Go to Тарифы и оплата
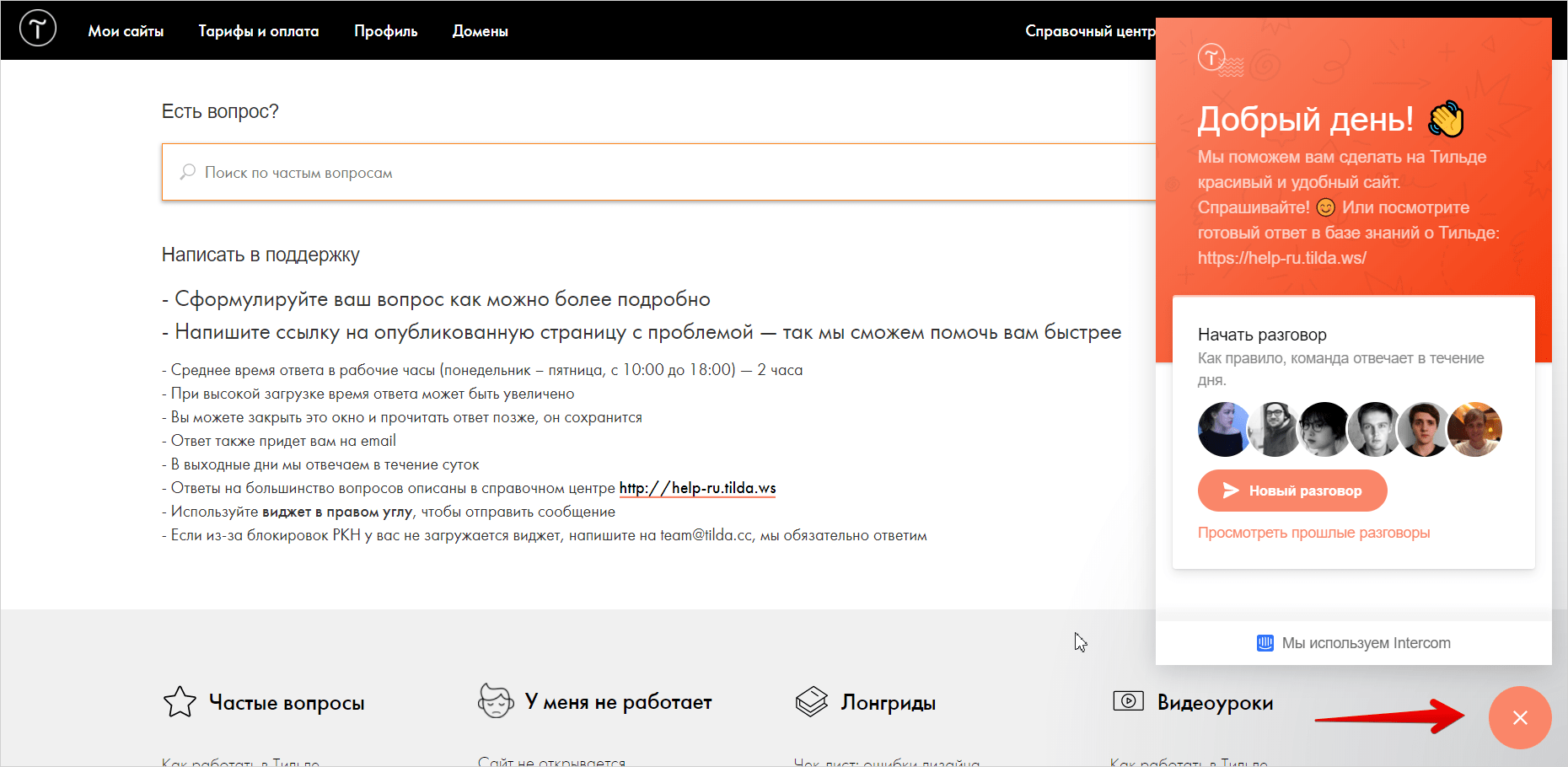The image size is (1568, 767). point(259,31)
